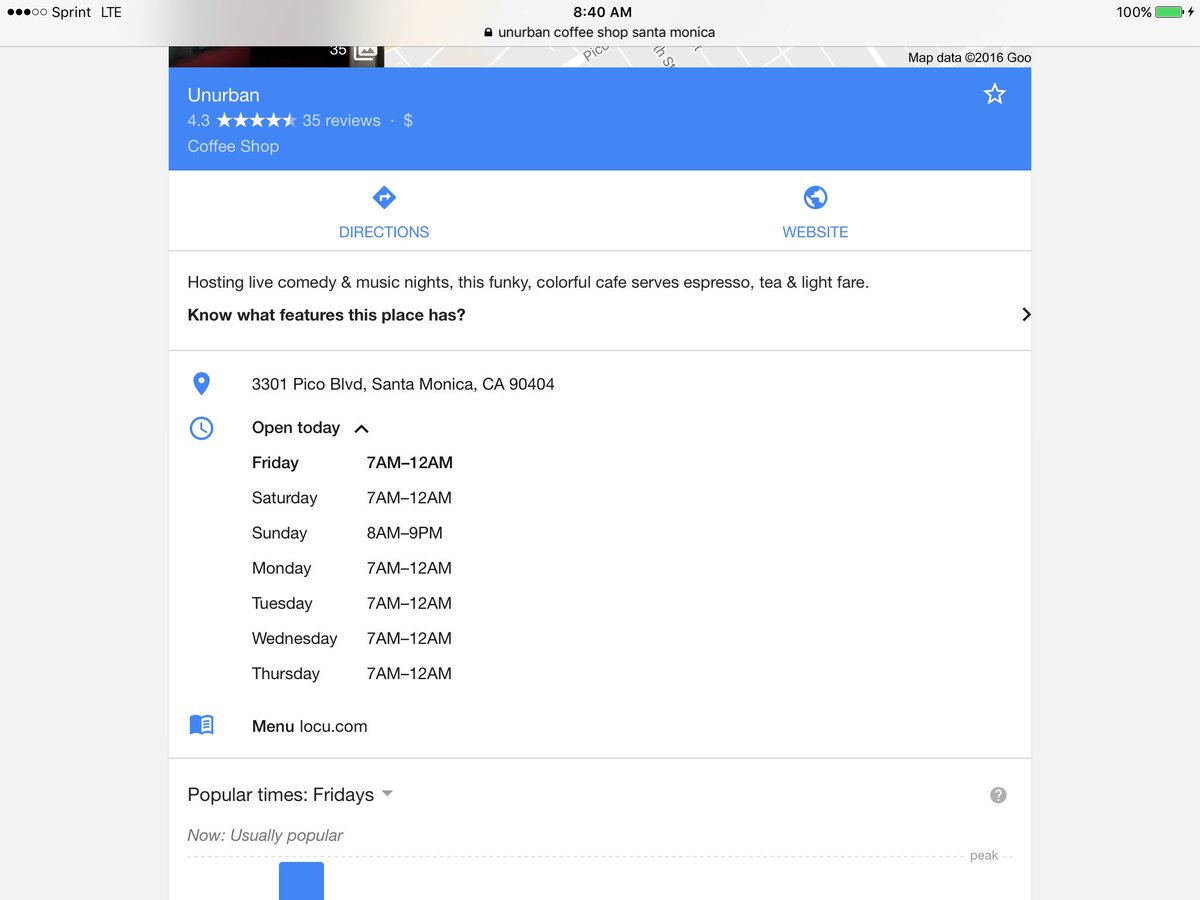
Task: Select the Saturday hours row
Action: pos(352,498)
